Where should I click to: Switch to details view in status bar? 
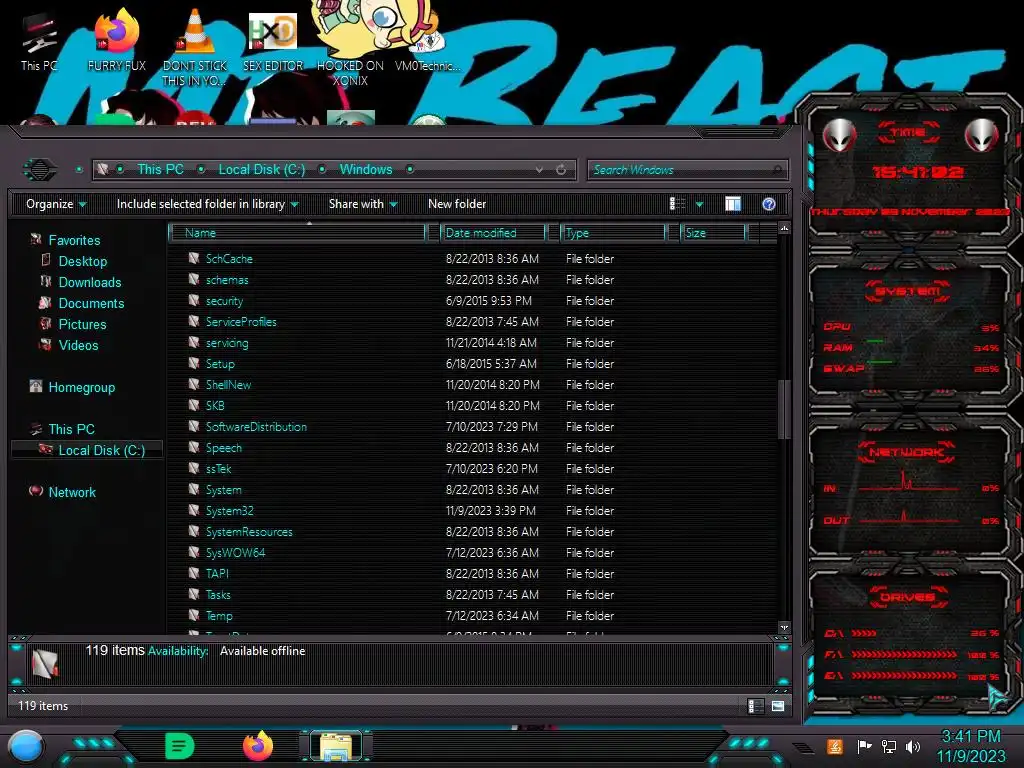[x=755, y=706]
